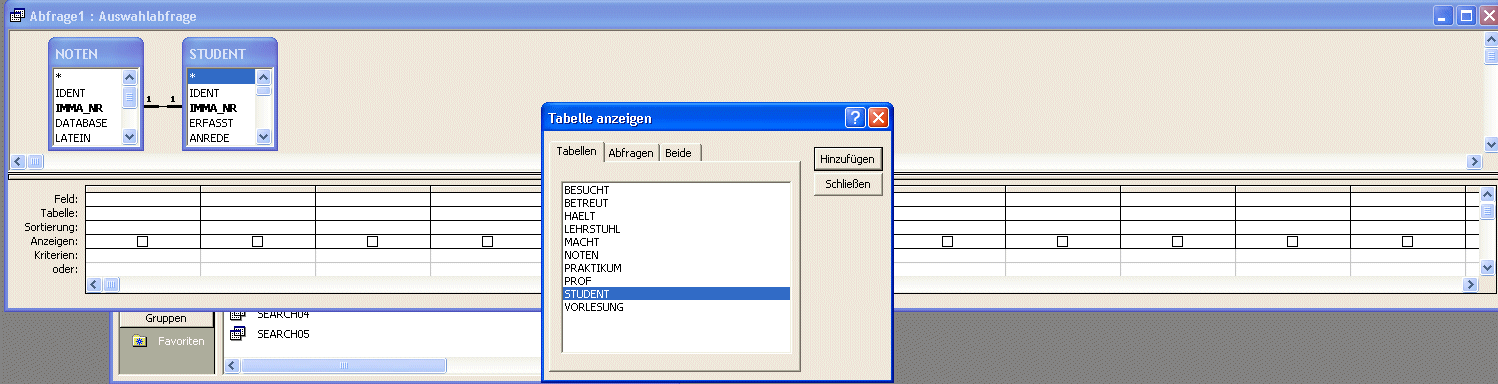The width and height of the screenshot is (1498, 384).
Task: Click NOTEN field list scroll-down arrow
Action: pos(130,137)
